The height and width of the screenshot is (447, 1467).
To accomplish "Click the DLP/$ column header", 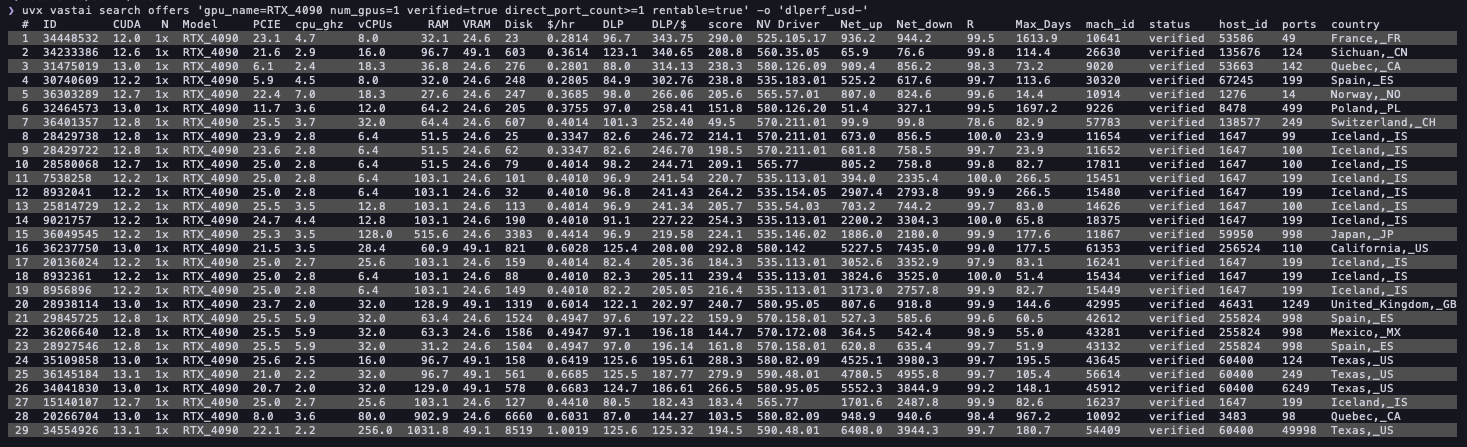I will click(668, 24).
